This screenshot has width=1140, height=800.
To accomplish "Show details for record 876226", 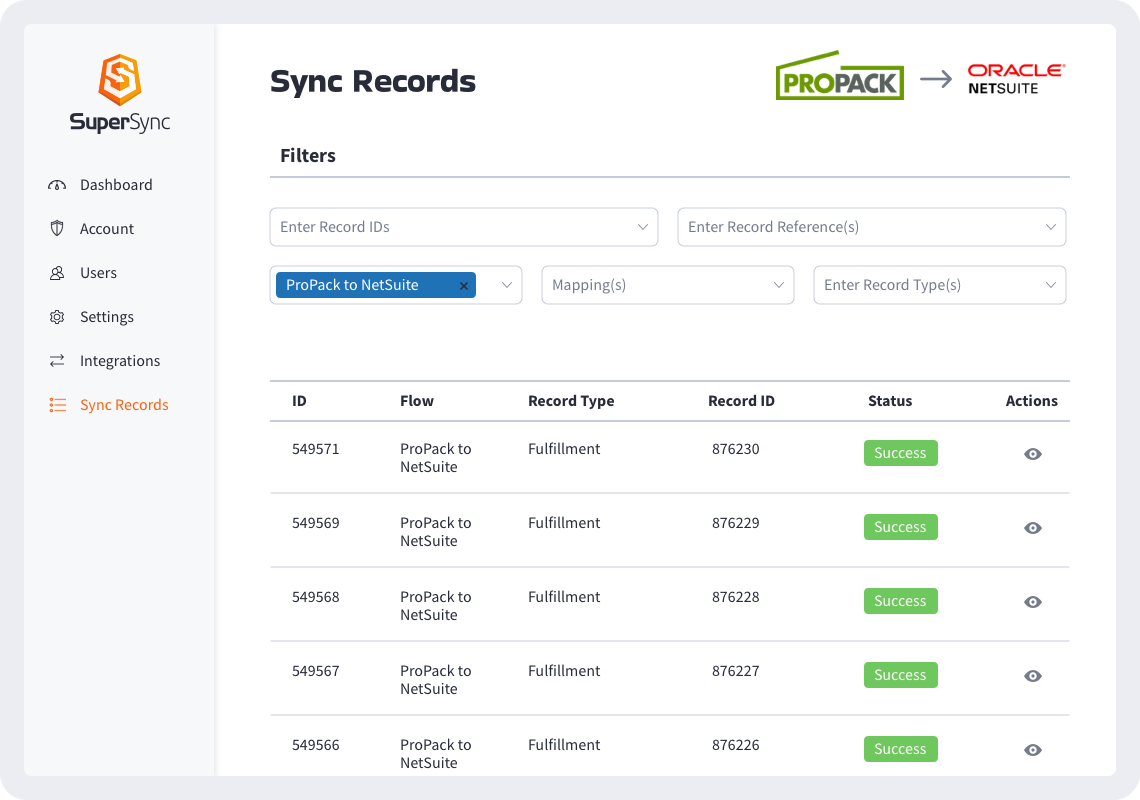I will click(1032, 749).
